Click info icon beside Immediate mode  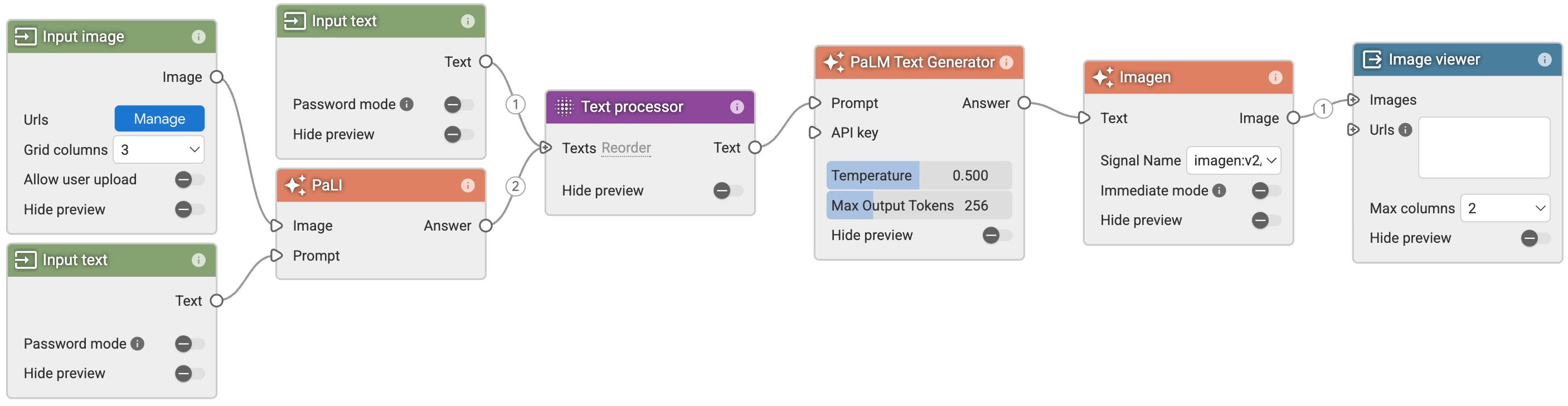(x=1219, y=191)
